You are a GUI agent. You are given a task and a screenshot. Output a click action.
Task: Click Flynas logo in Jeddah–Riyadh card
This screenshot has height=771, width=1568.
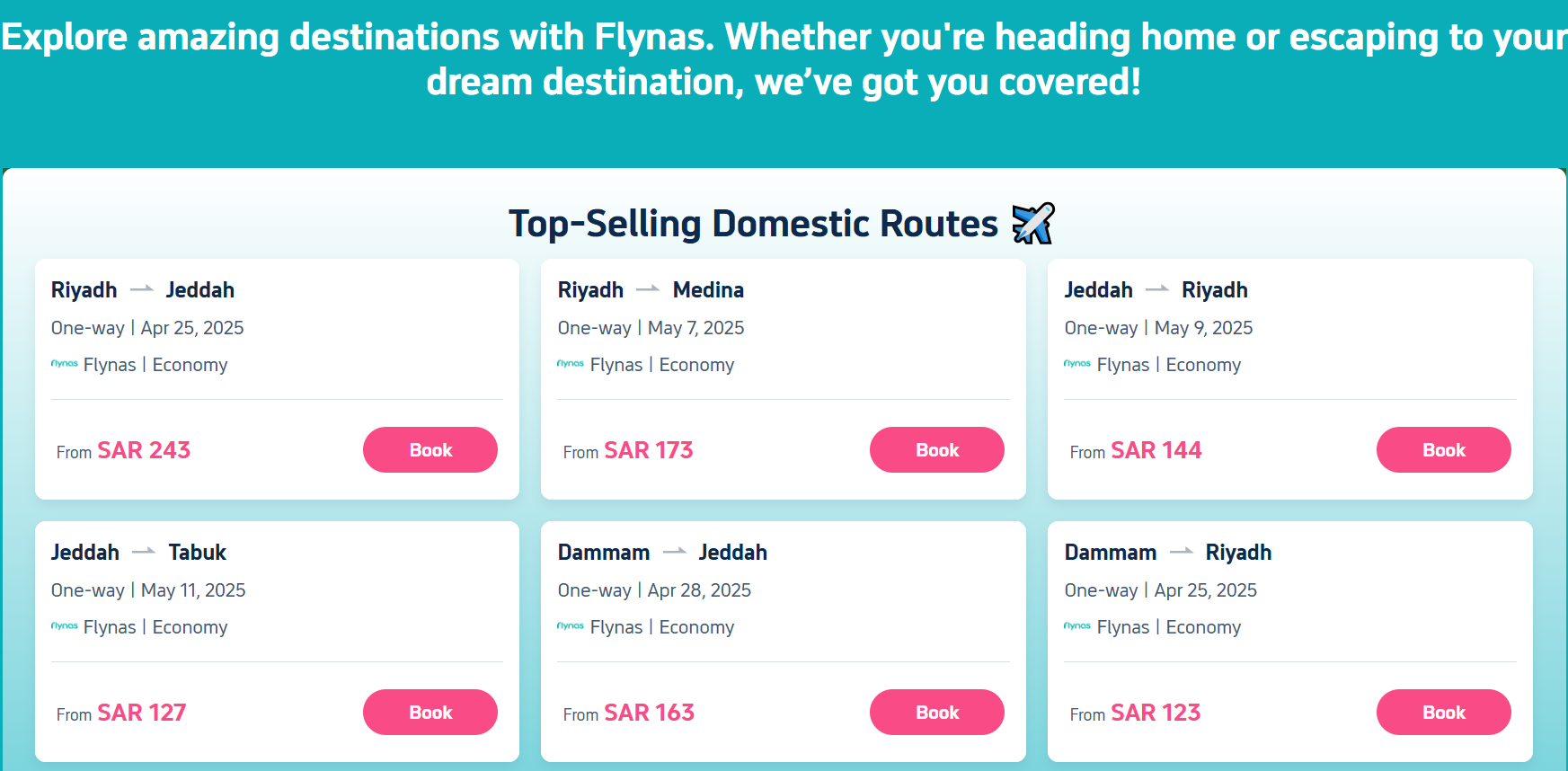tap(1077, 364)
